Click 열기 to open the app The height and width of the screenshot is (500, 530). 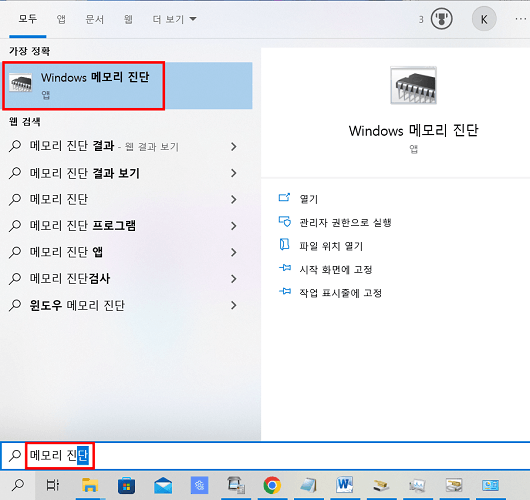pos(309,199)
